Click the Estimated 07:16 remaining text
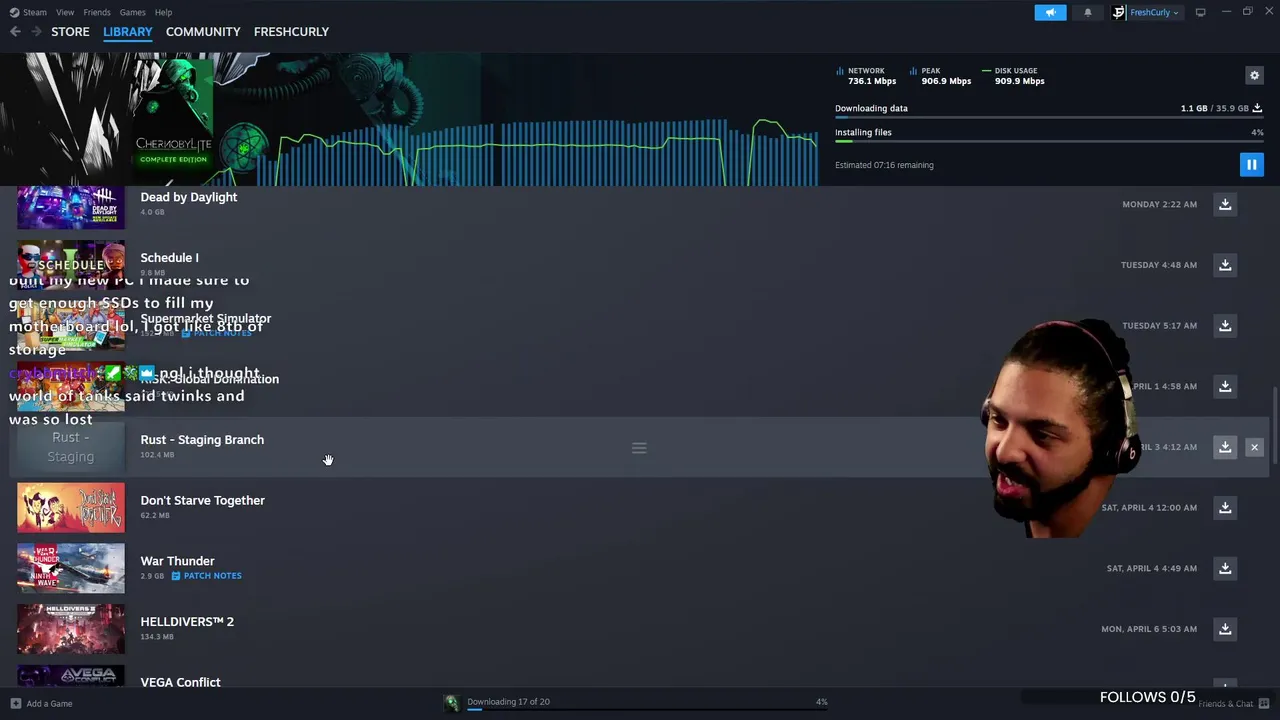This screenshot has width=1280, height=720. (884, 165)
